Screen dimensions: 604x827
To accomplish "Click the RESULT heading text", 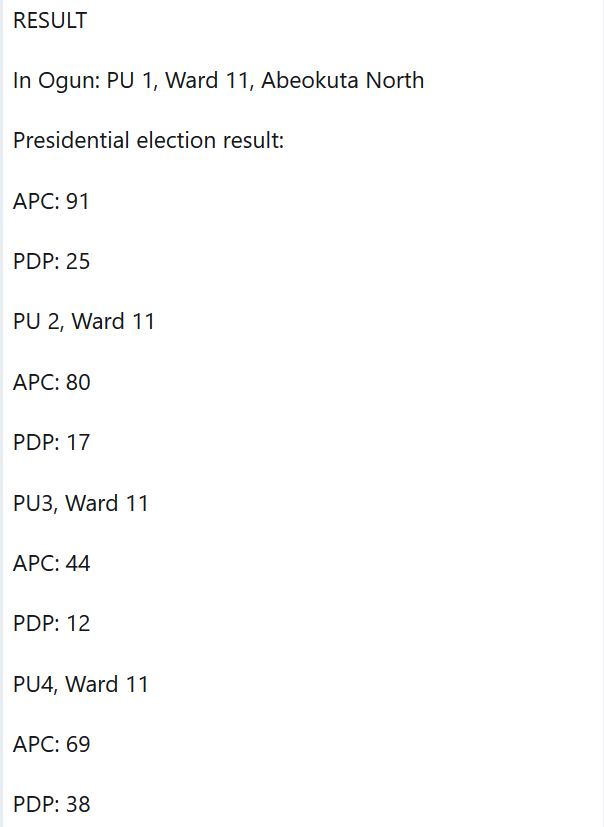I will pos(50,20).
